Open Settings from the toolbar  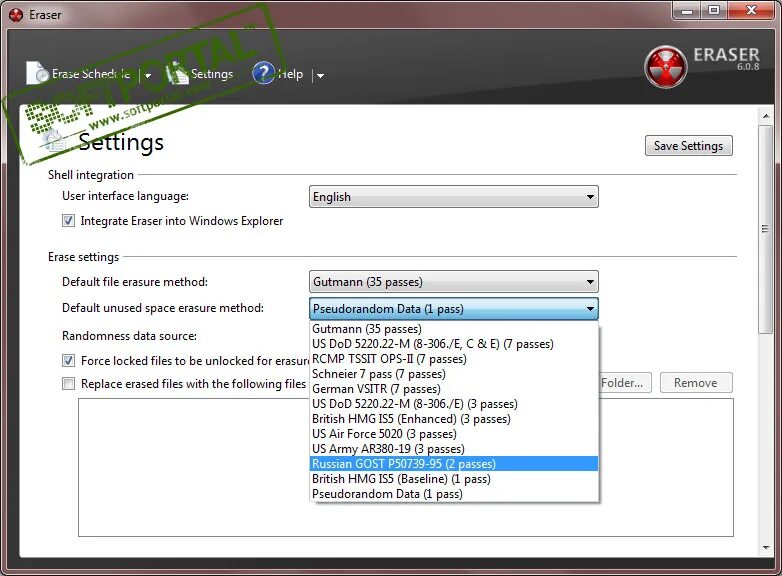[x=200, y=74]
